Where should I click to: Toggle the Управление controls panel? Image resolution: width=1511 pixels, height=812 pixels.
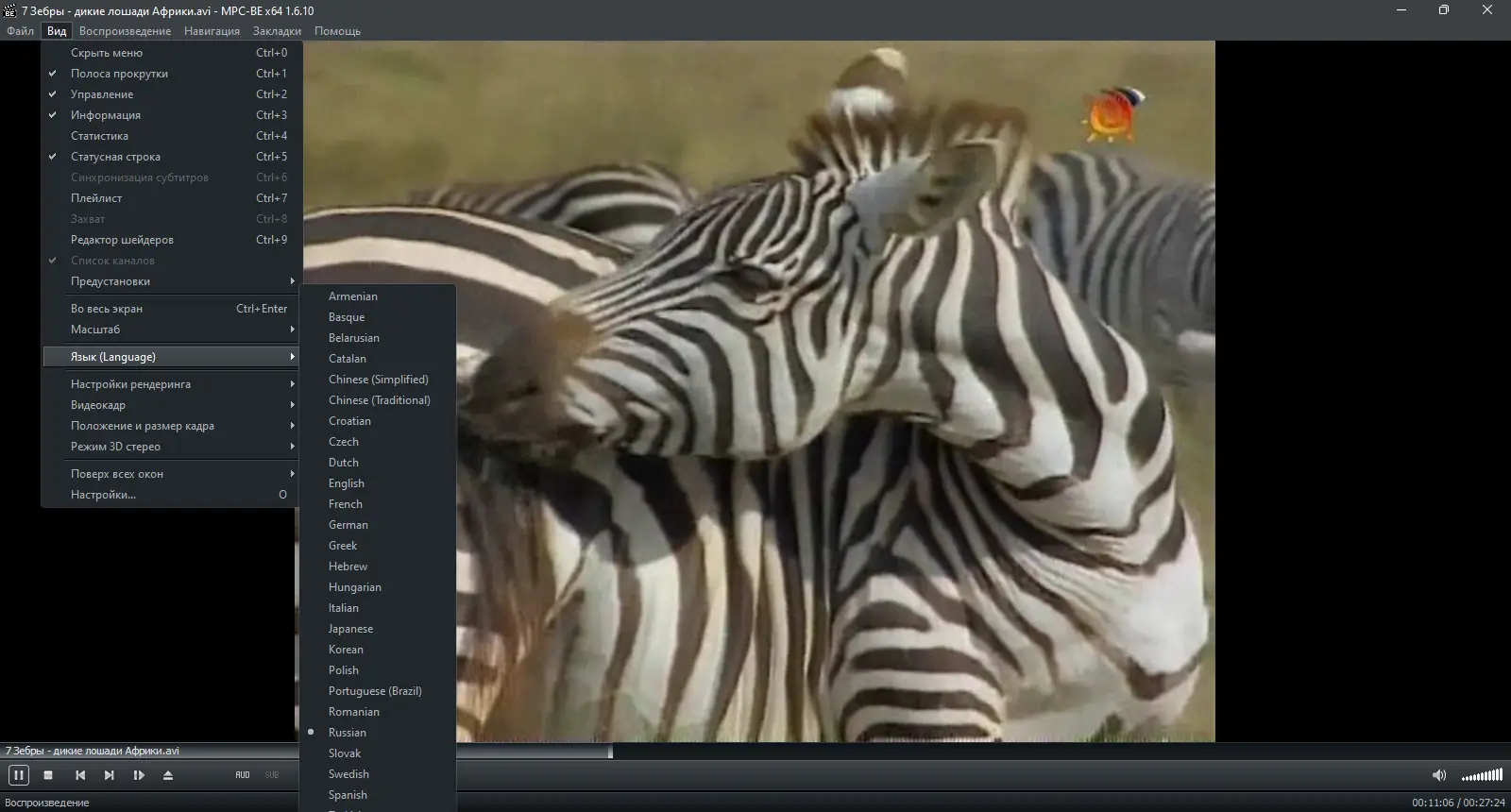(172, 94)
